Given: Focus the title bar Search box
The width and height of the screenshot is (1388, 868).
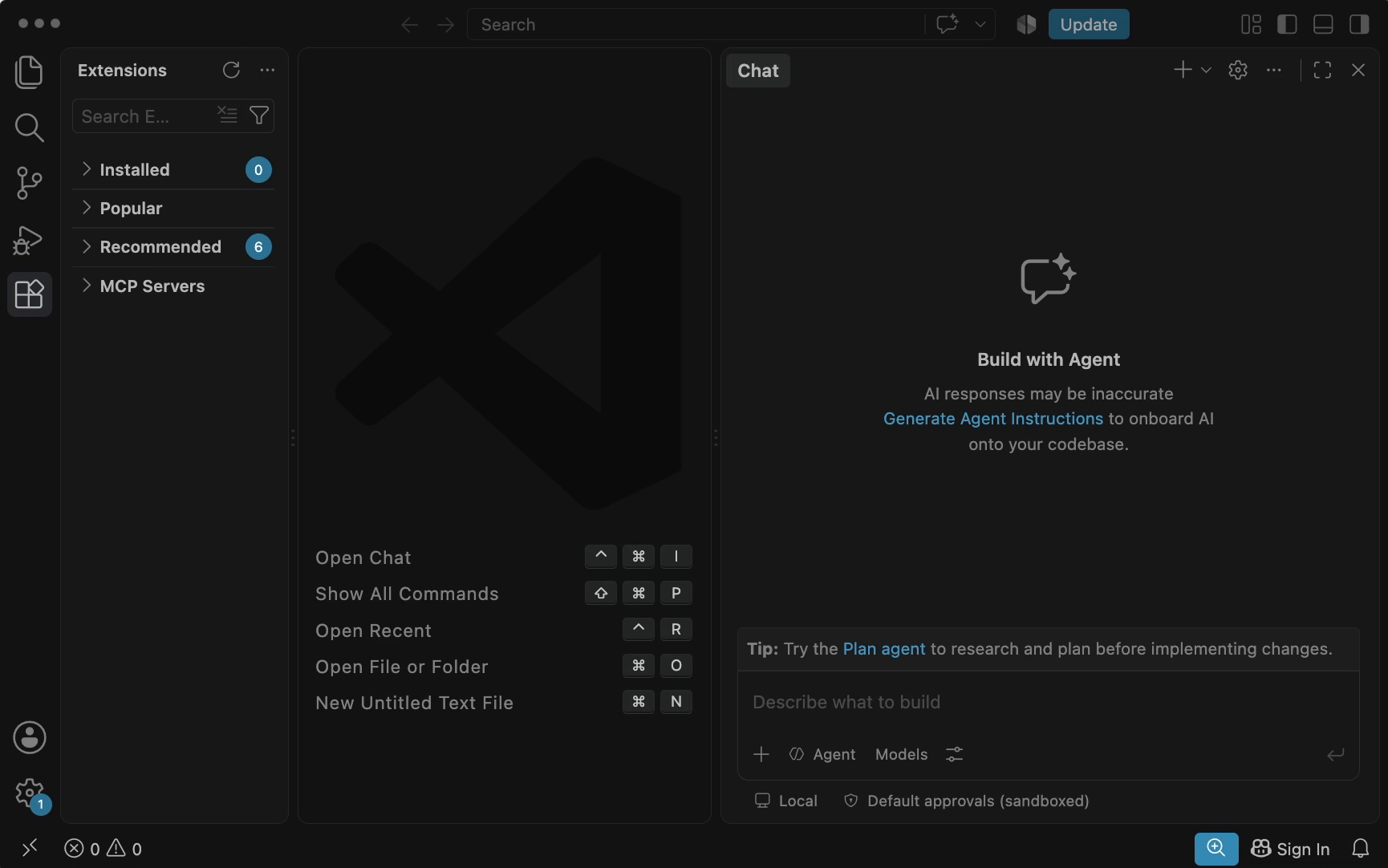Looking at the screenshot, I should pos(696,24).
